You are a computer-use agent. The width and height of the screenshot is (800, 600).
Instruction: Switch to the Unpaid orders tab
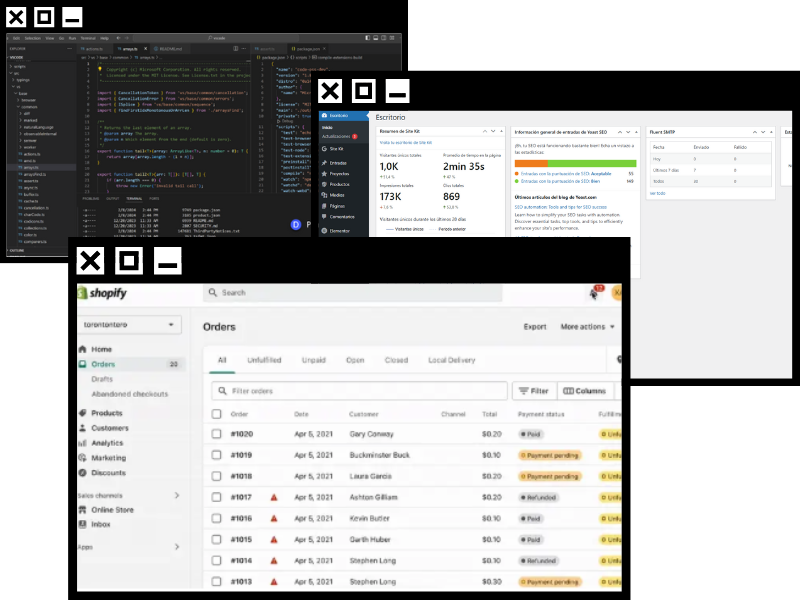pyautogui.click(x=314, y=360)
